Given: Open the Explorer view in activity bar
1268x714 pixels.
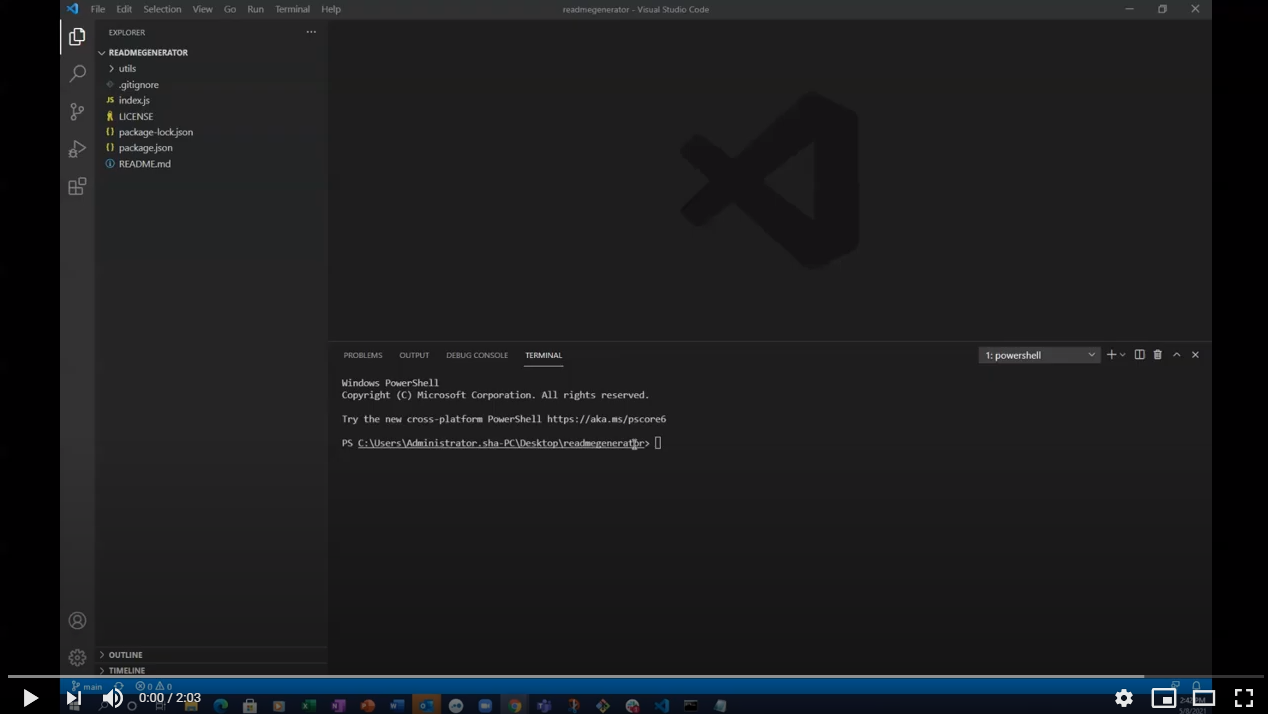Looking at the screenshot, I should coord(77,37).
